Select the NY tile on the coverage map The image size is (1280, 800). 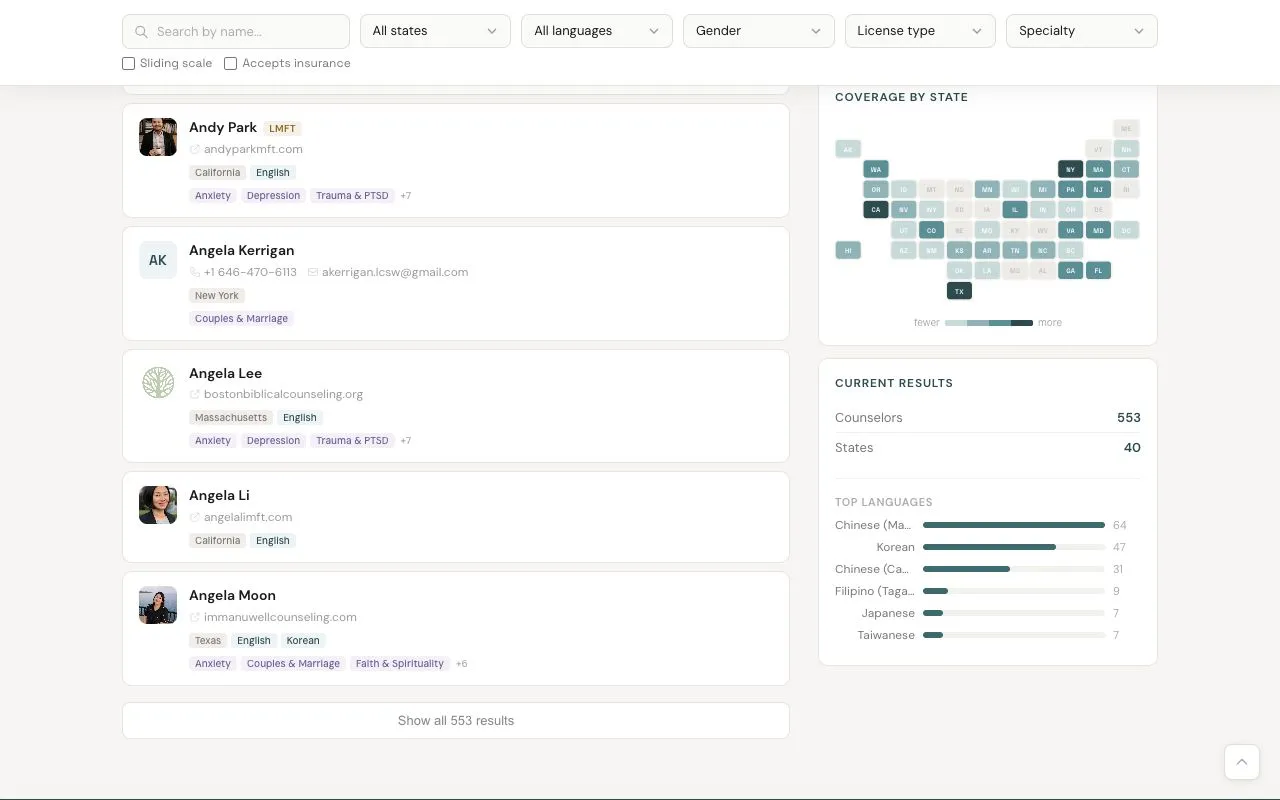click(1070, 169)
